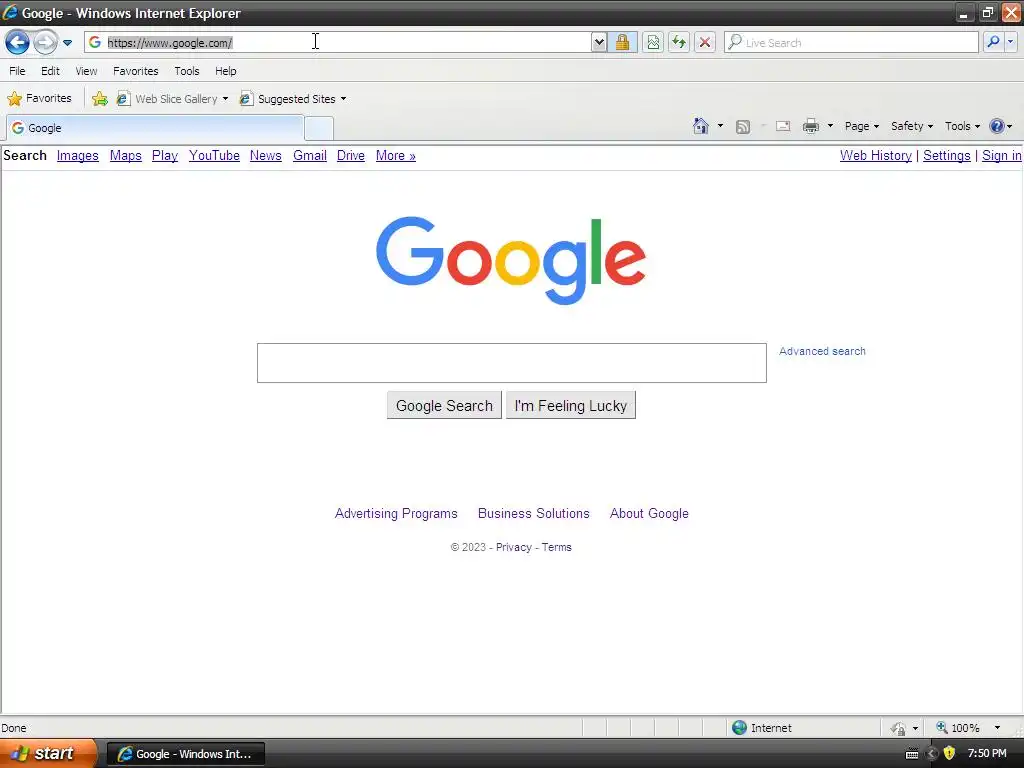
Task: Expand the zoom level dropdown arrow
Action: click(x=997, y=728)
